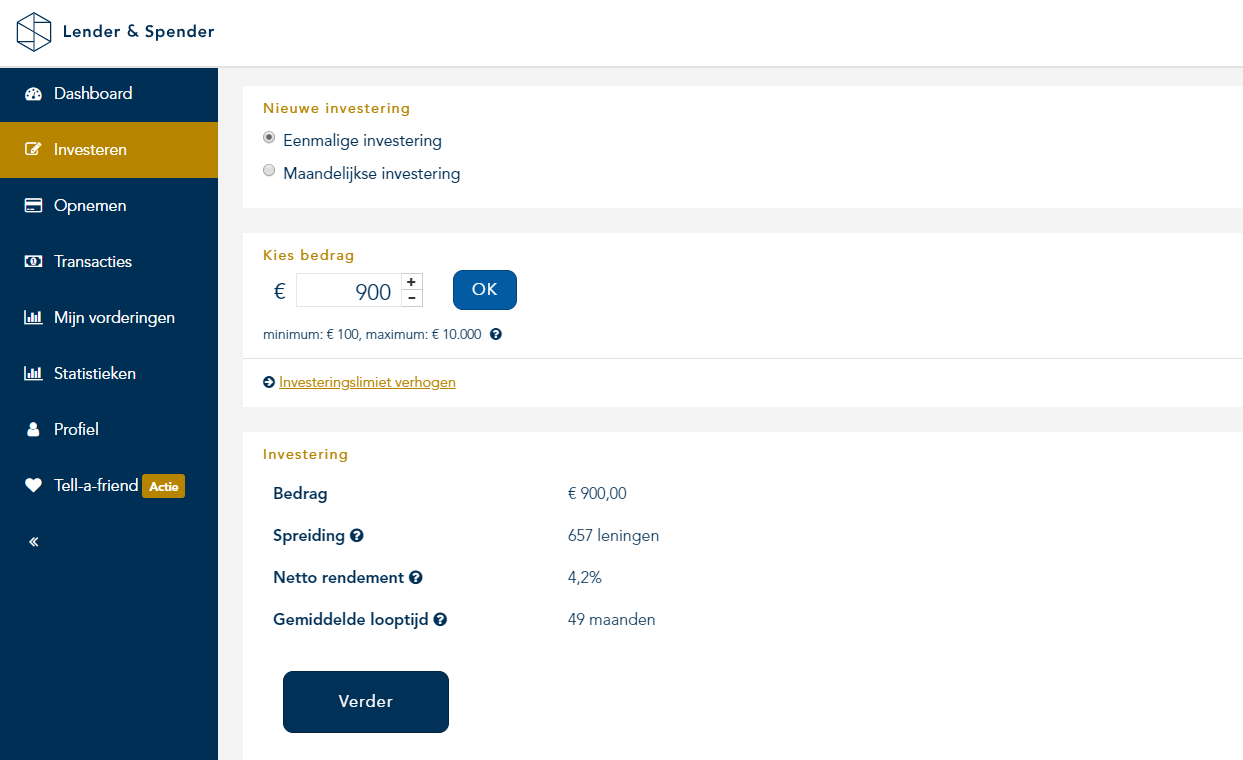The image size is (1243, 760).
Task: Click the help icon next to Netto rendement
Action: point(416,578)
